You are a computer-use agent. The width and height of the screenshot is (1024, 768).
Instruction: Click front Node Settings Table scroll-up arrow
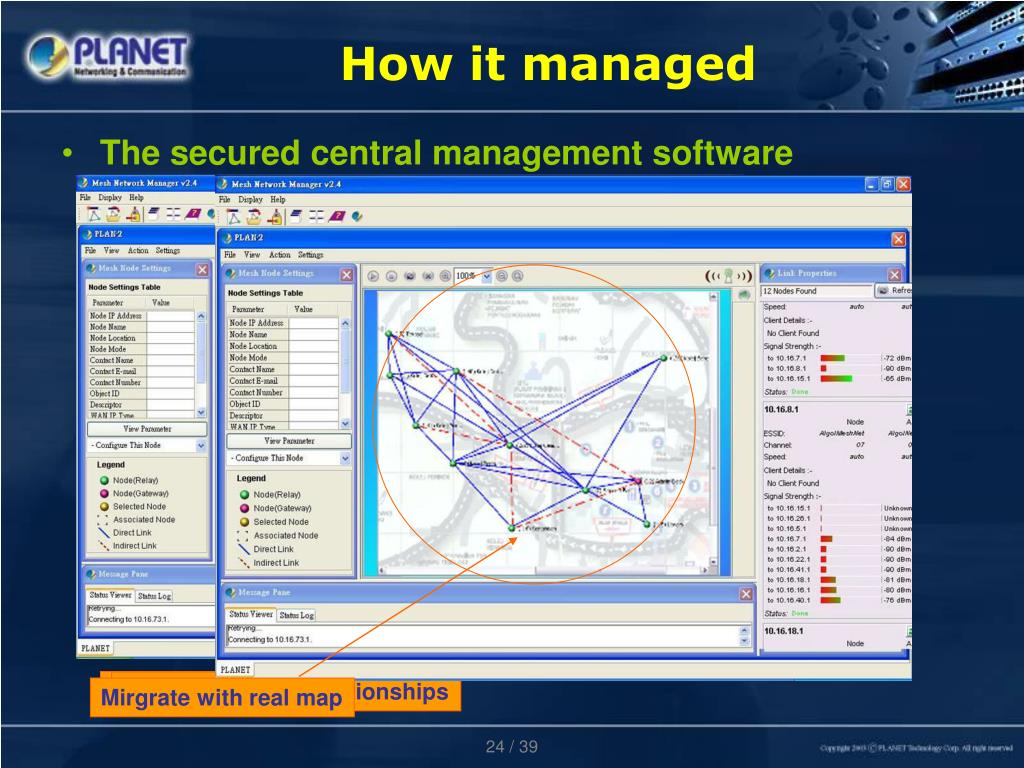tap(345, 324)
